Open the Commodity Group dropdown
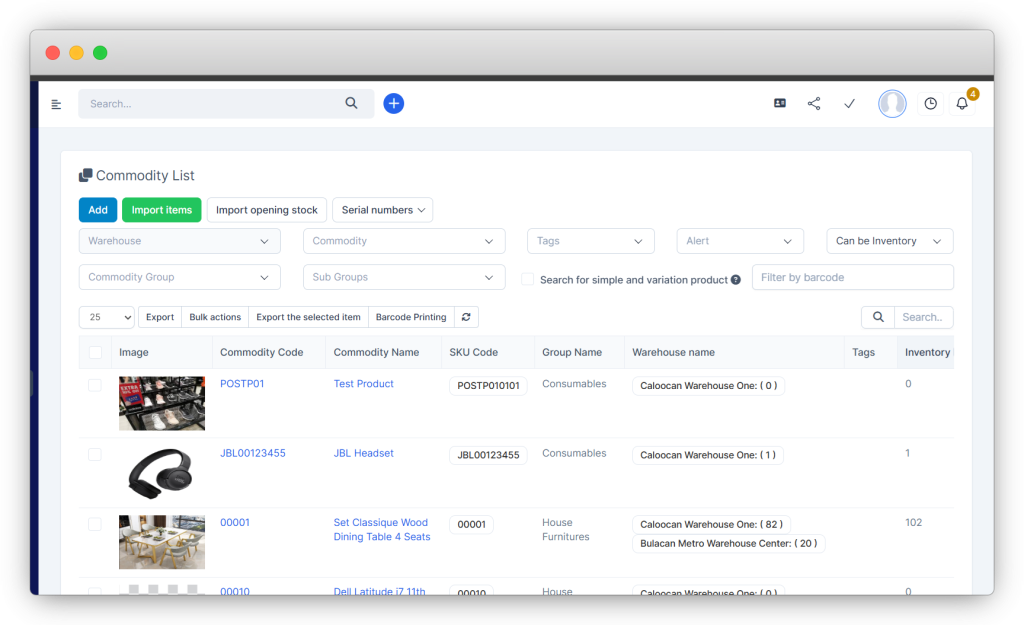The image size is (1024, 625). pos(179,277)
